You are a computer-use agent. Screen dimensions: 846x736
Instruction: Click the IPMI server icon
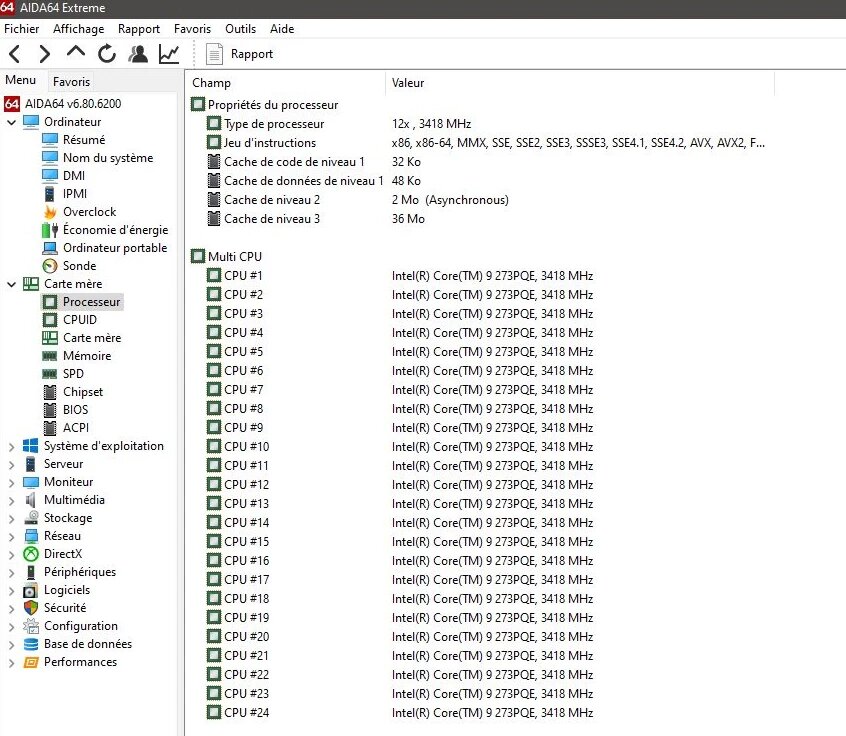click(x=50, y=194)
